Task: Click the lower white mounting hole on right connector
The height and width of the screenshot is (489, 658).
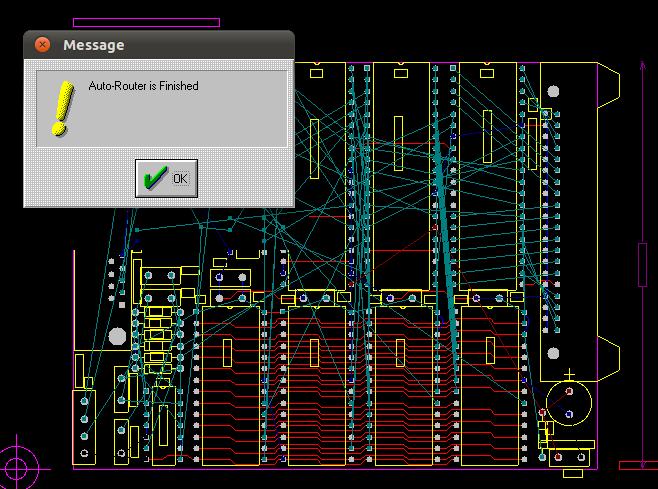Action: (553, 352)
